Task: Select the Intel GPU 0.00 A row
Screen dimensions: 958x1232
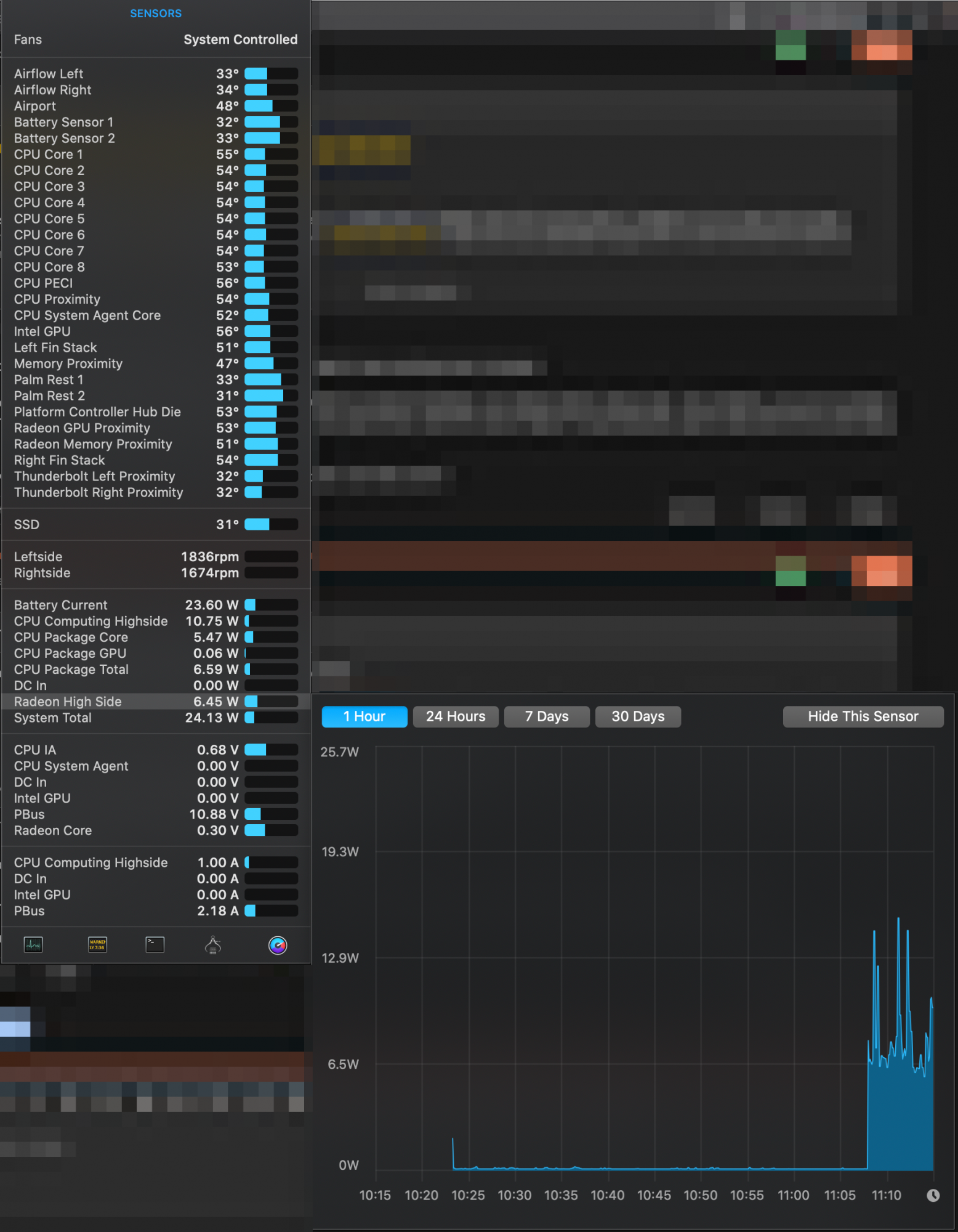Action: [156, 894]
